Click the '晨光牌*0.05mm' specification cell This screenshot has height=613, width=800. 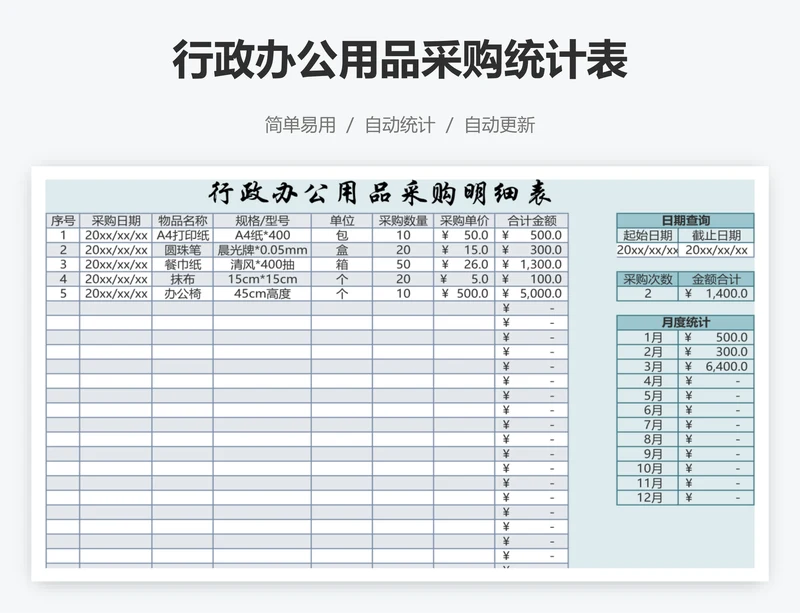262,250
